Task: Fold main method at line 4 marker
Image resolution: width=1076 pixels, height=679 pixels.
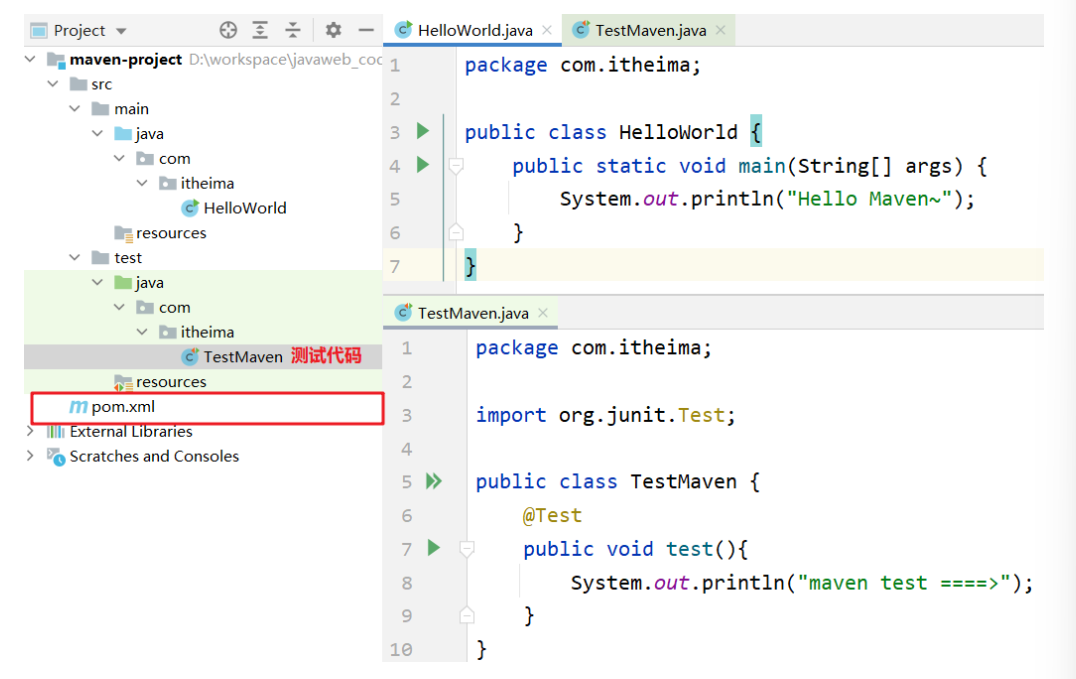Action: point(456,165)
